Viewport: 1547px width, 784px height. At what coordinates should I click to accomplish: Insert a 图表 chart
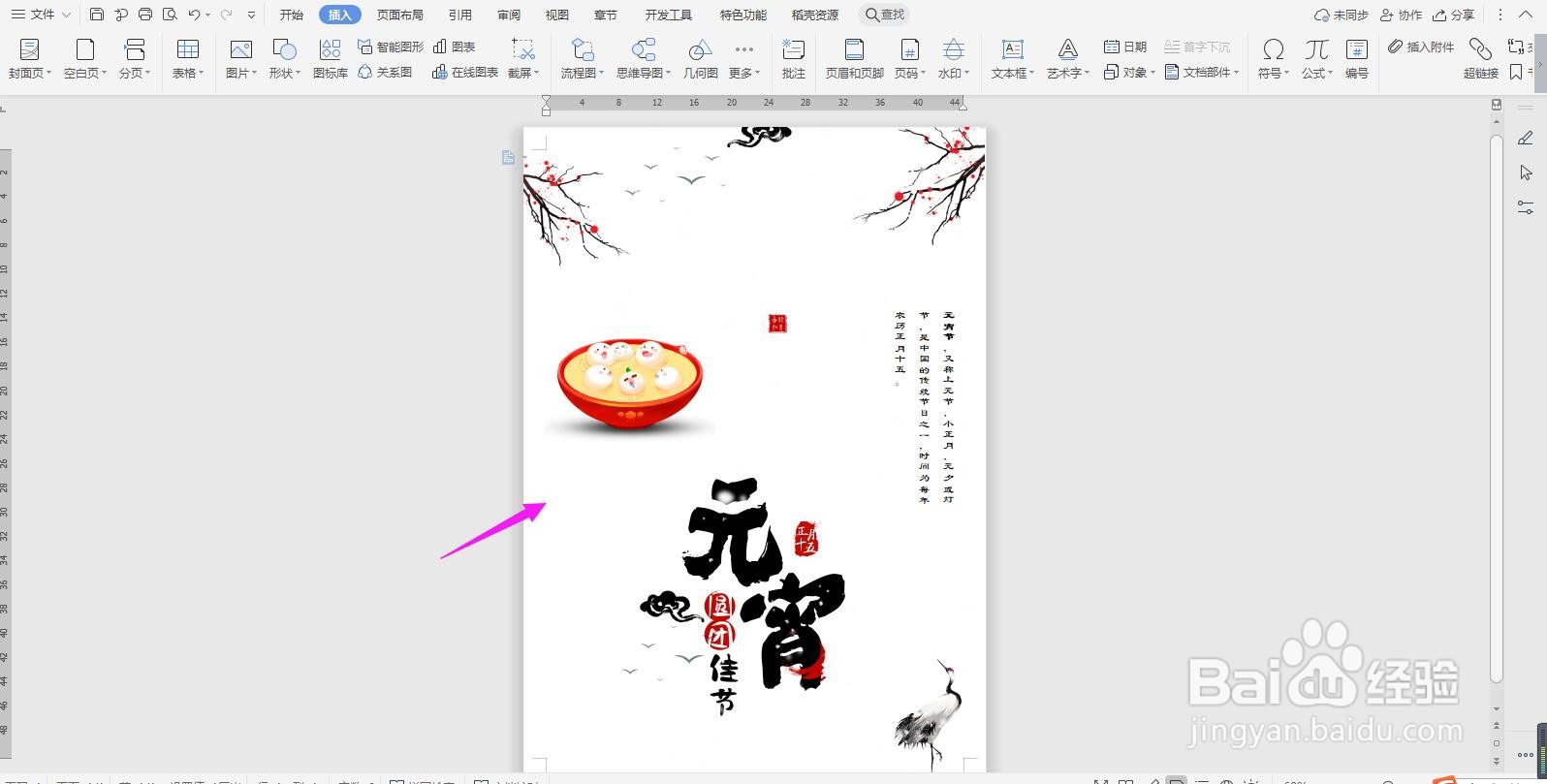[455, 47]
